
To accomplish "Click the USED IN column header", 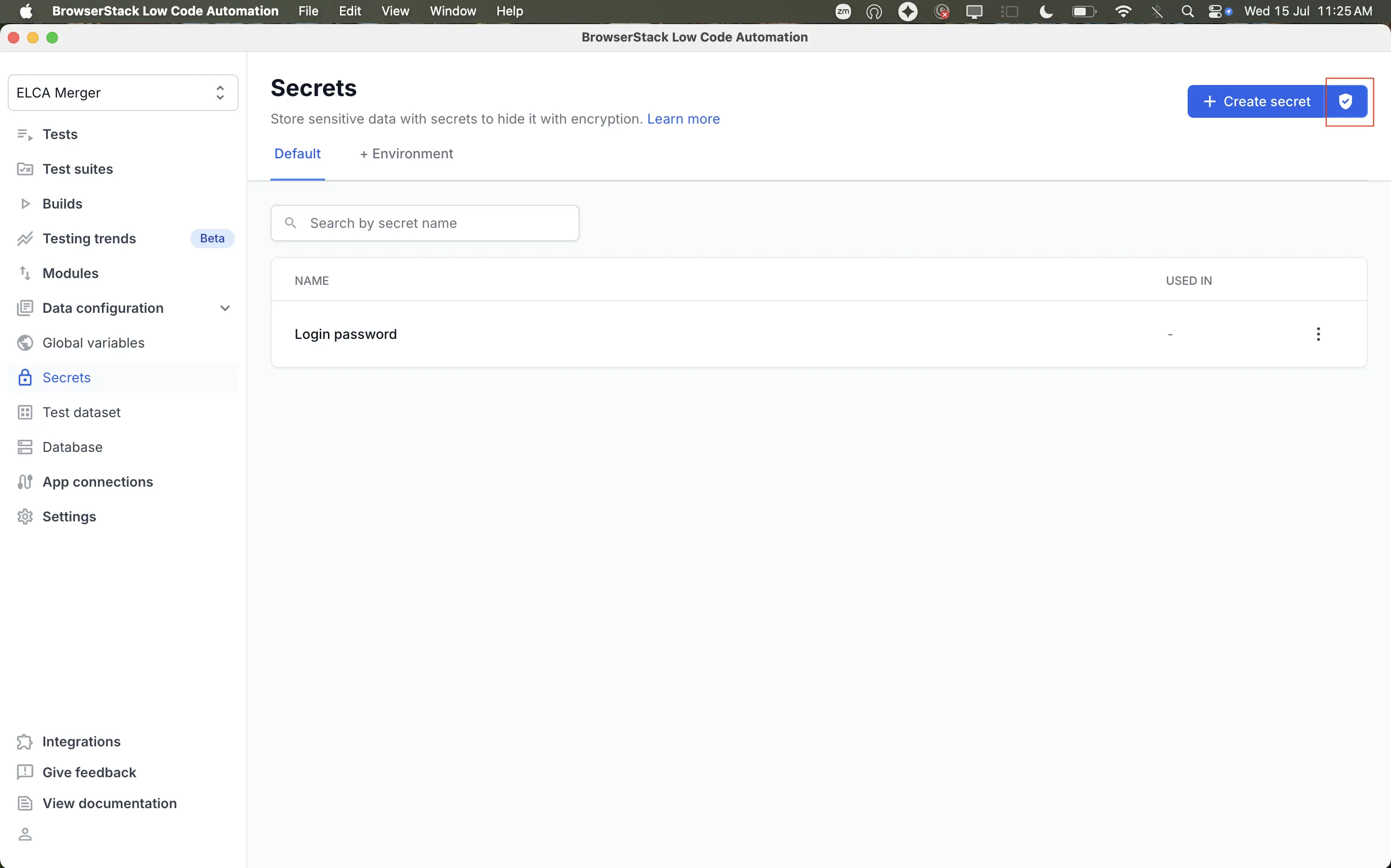I will click(x=1188, y=280).
